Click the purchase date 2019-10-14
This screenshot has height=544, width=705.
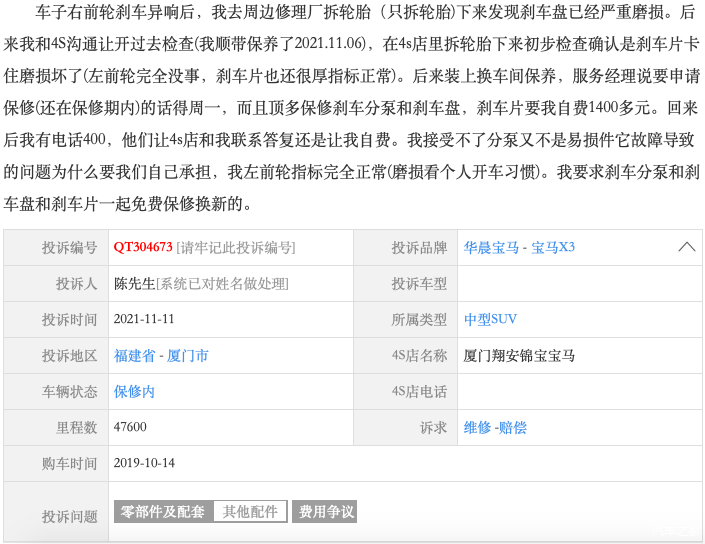point(144,463)
